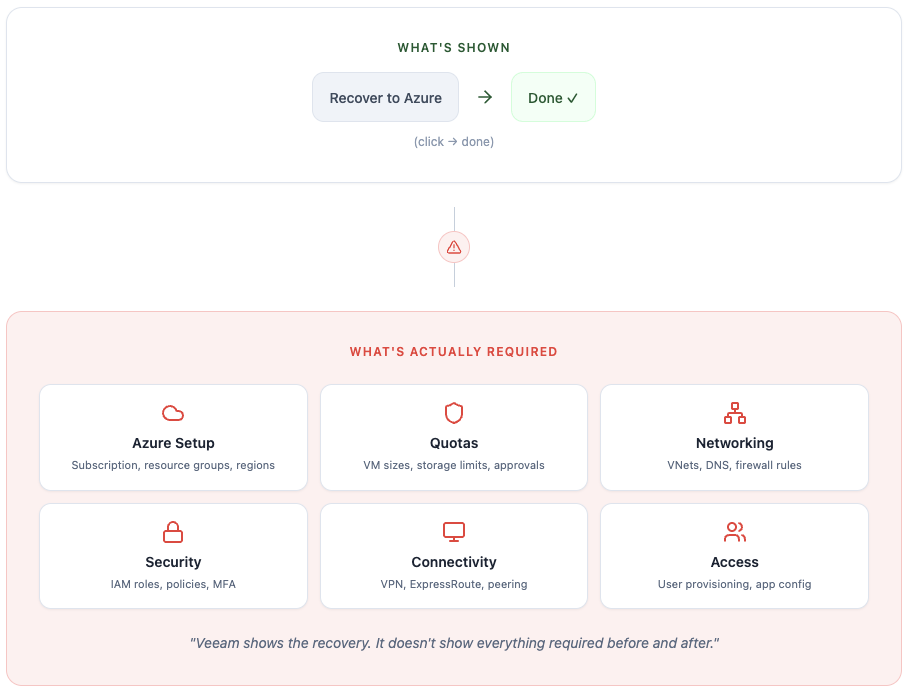This screenshot has width=910, height=693.
Task: Click the arrow between Recover and Done
Action: pos(485,97)
